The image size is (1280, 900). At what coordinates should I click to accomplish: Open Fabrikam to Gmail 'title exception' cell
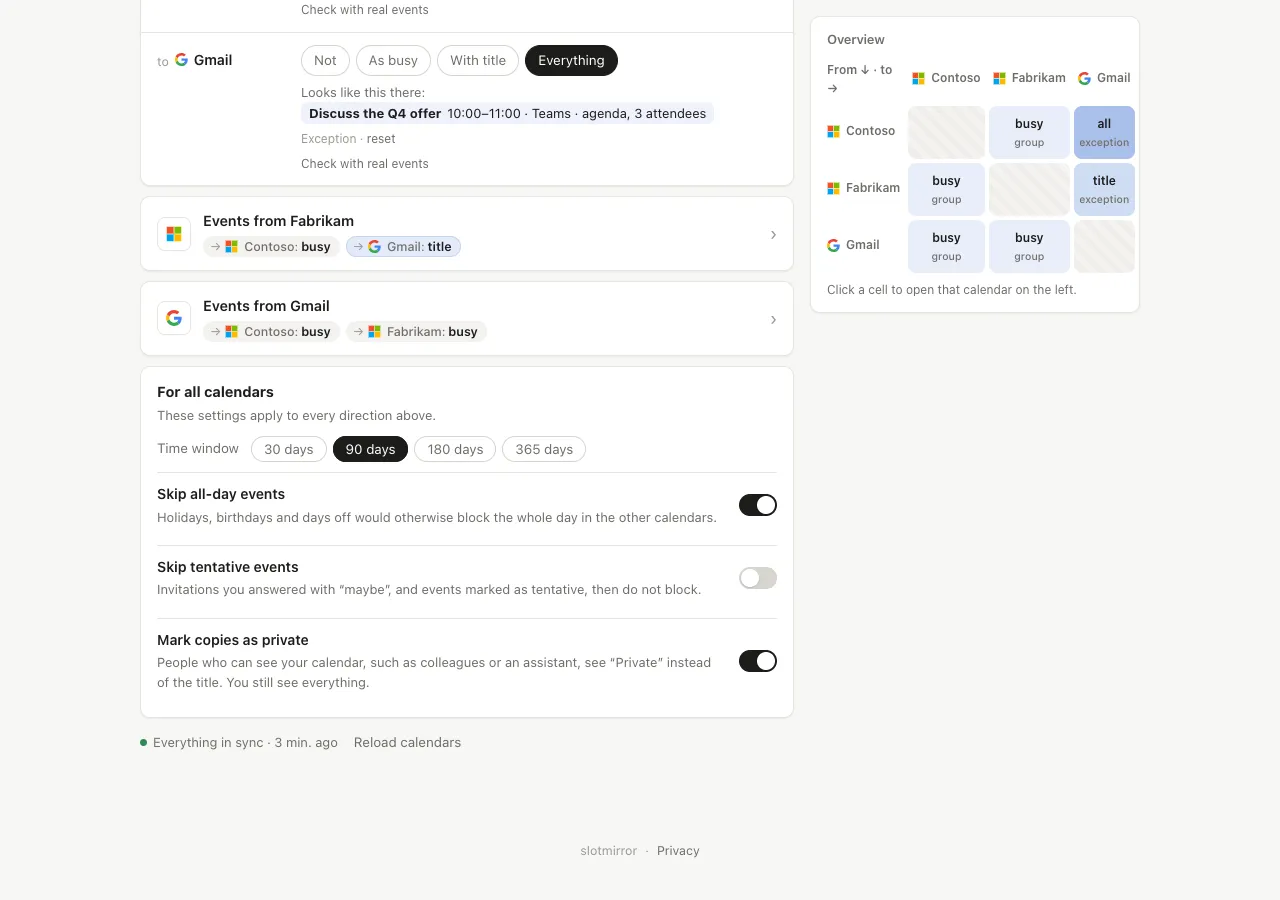pos(1104,189)
